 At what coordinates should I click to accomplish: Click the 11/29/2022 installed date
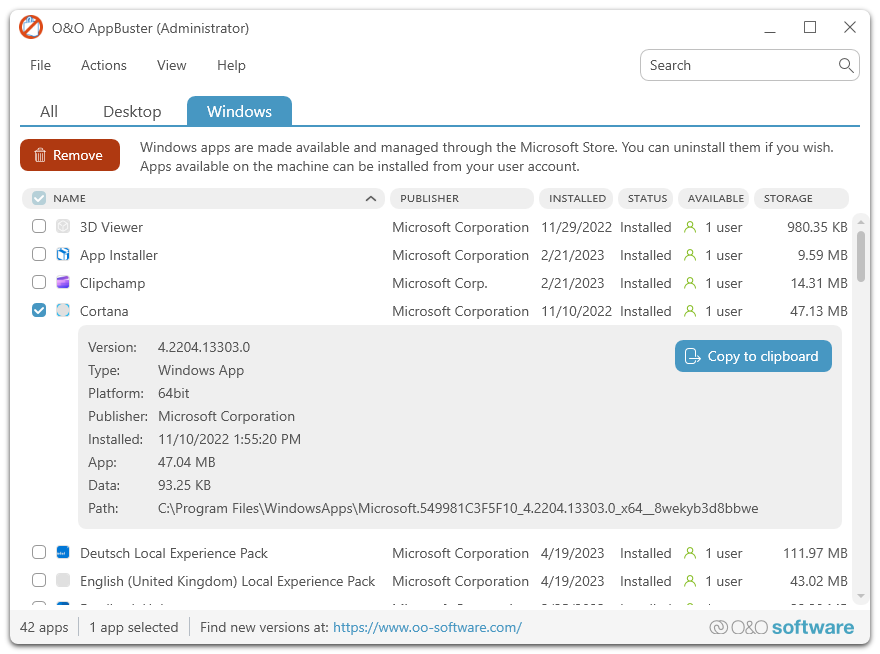[576, 227]
